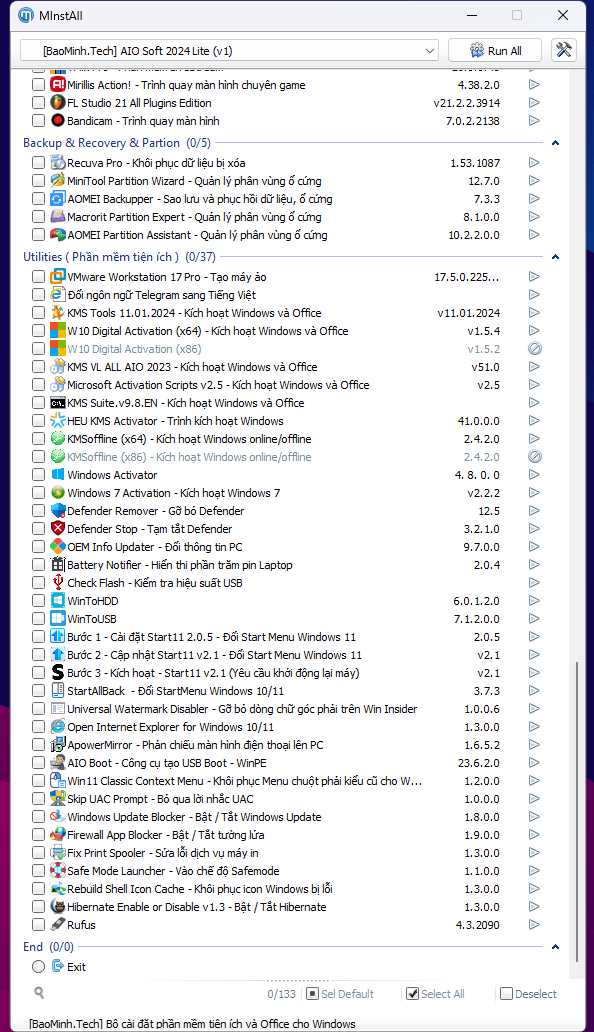Click the End (0/0) group header
594x1032 pixels.
(x=48, y=946)
